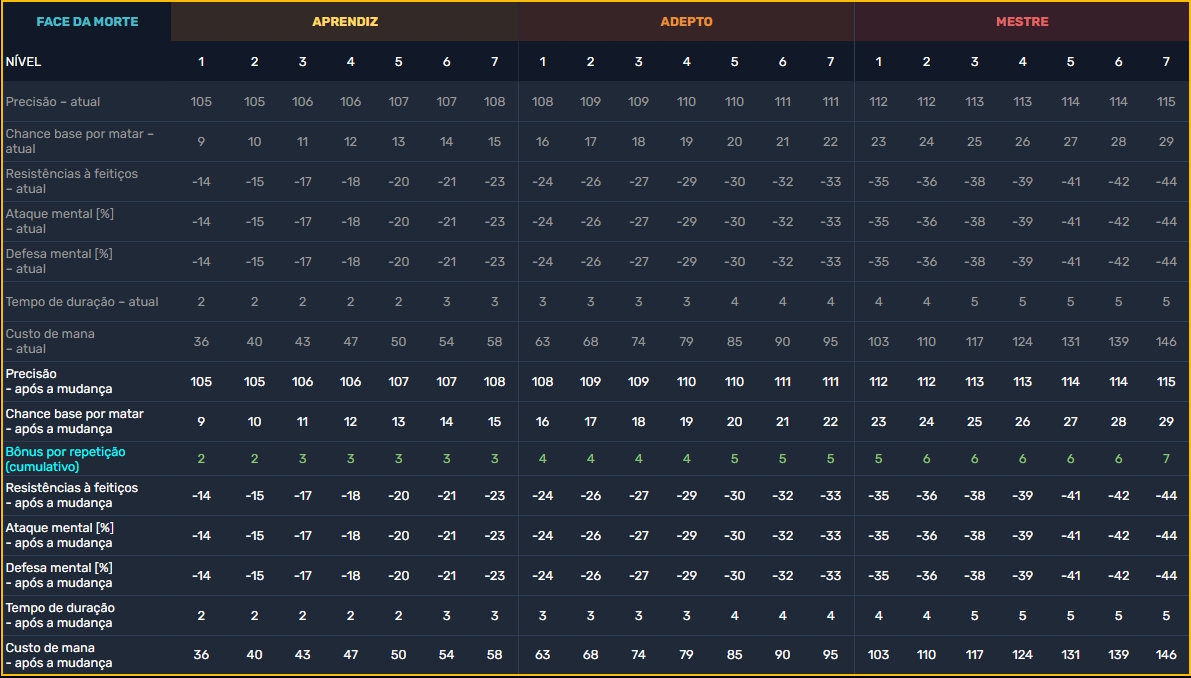Click the 'Bônus por repetição (cumulativo)' label
The height and width of the screenshot is (678, 1191).
(65, 459)
